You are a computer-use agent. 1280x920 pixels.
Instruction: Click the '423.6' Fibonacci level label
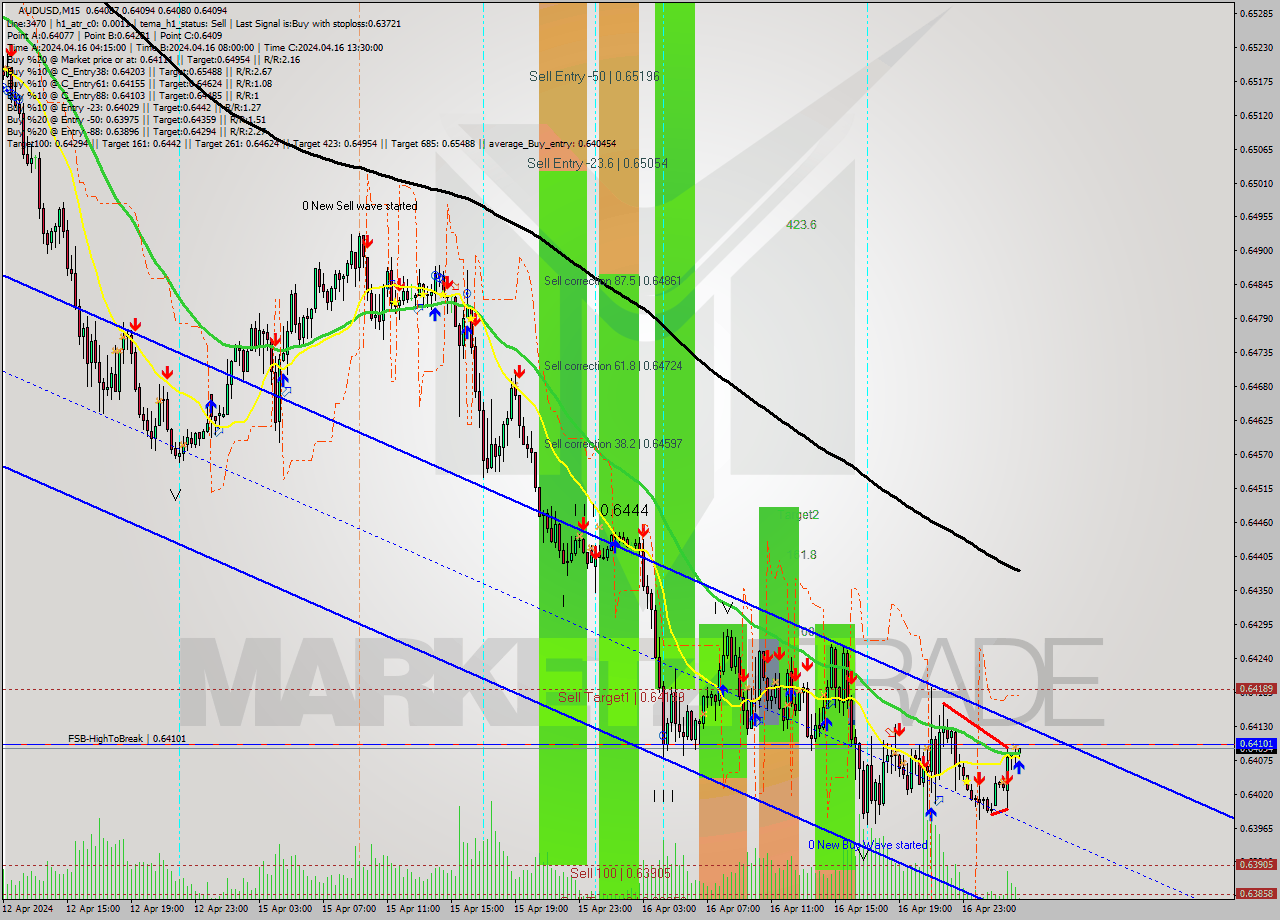(x=801, y=225)
